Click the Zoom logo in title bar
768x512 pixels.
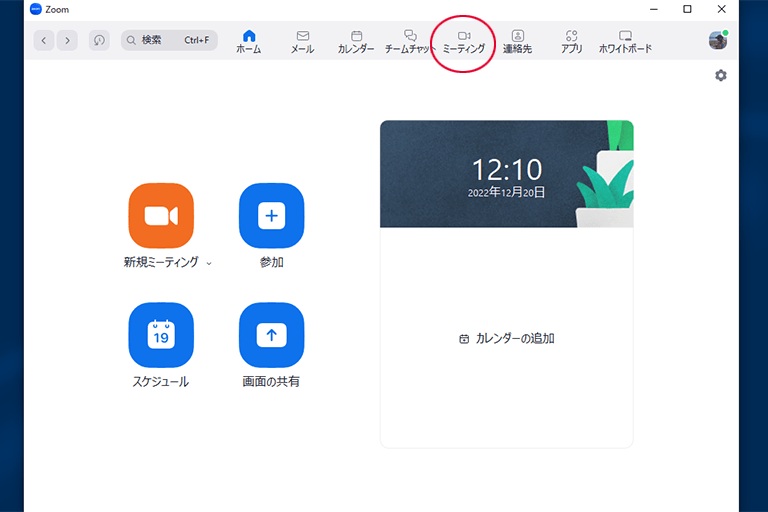(x=36, y=9)
